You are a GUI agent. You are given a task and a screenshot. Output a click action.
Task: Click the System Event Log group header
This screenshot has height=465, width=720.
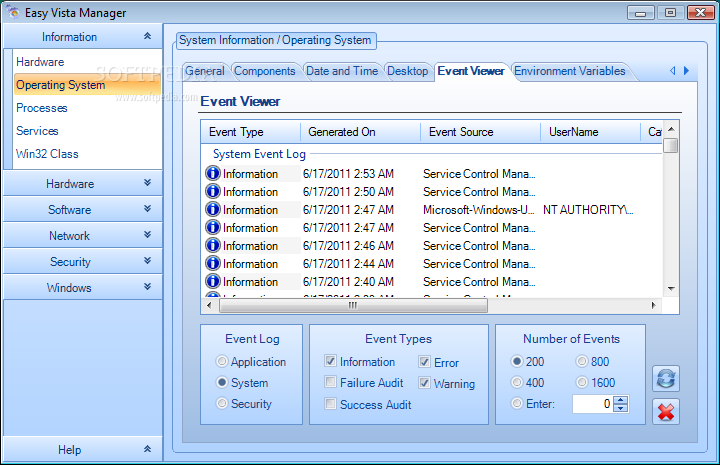click(x=259, y=154)
